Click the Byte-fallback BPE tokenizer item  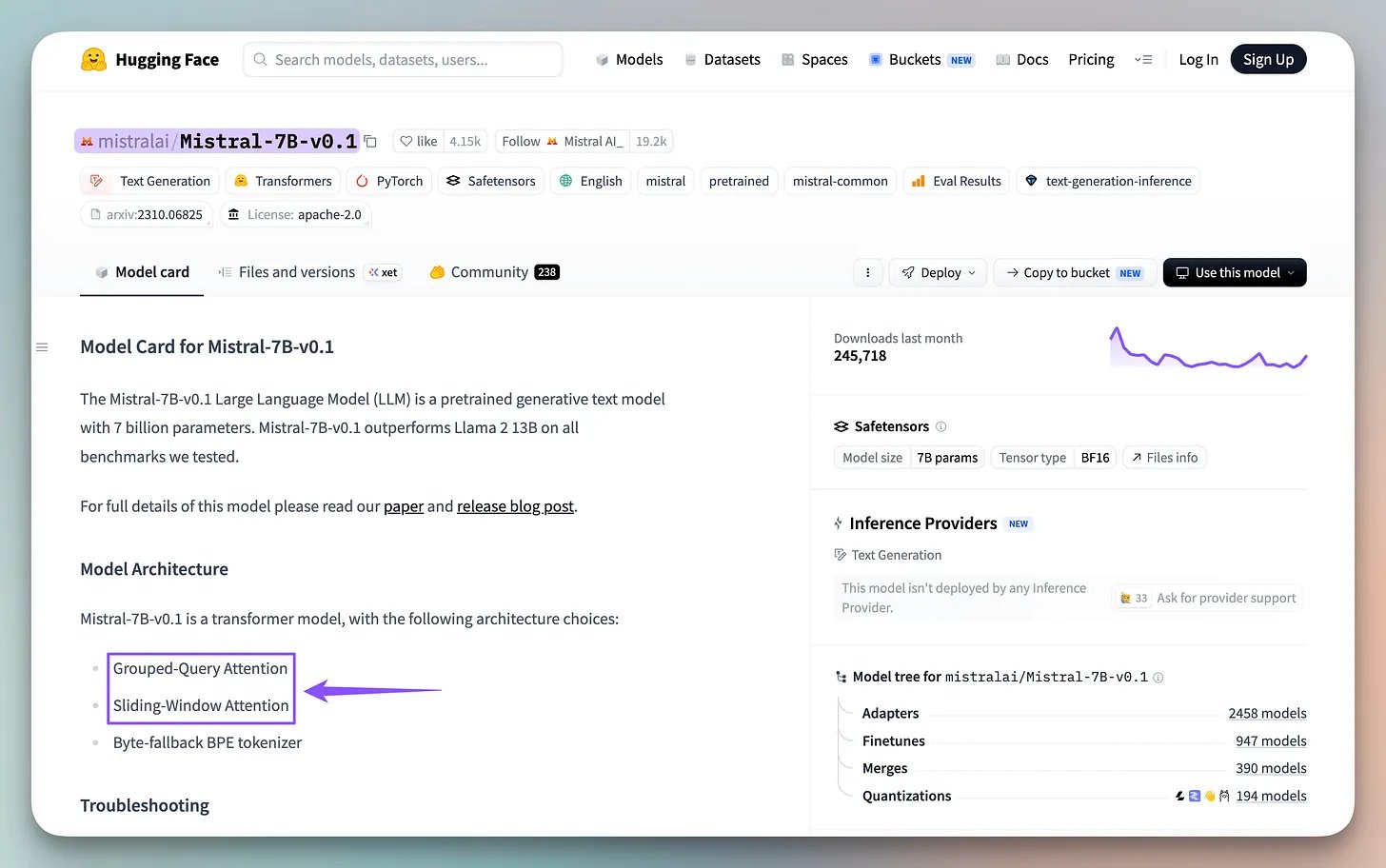pyautogui.click(x=208, y=742)
